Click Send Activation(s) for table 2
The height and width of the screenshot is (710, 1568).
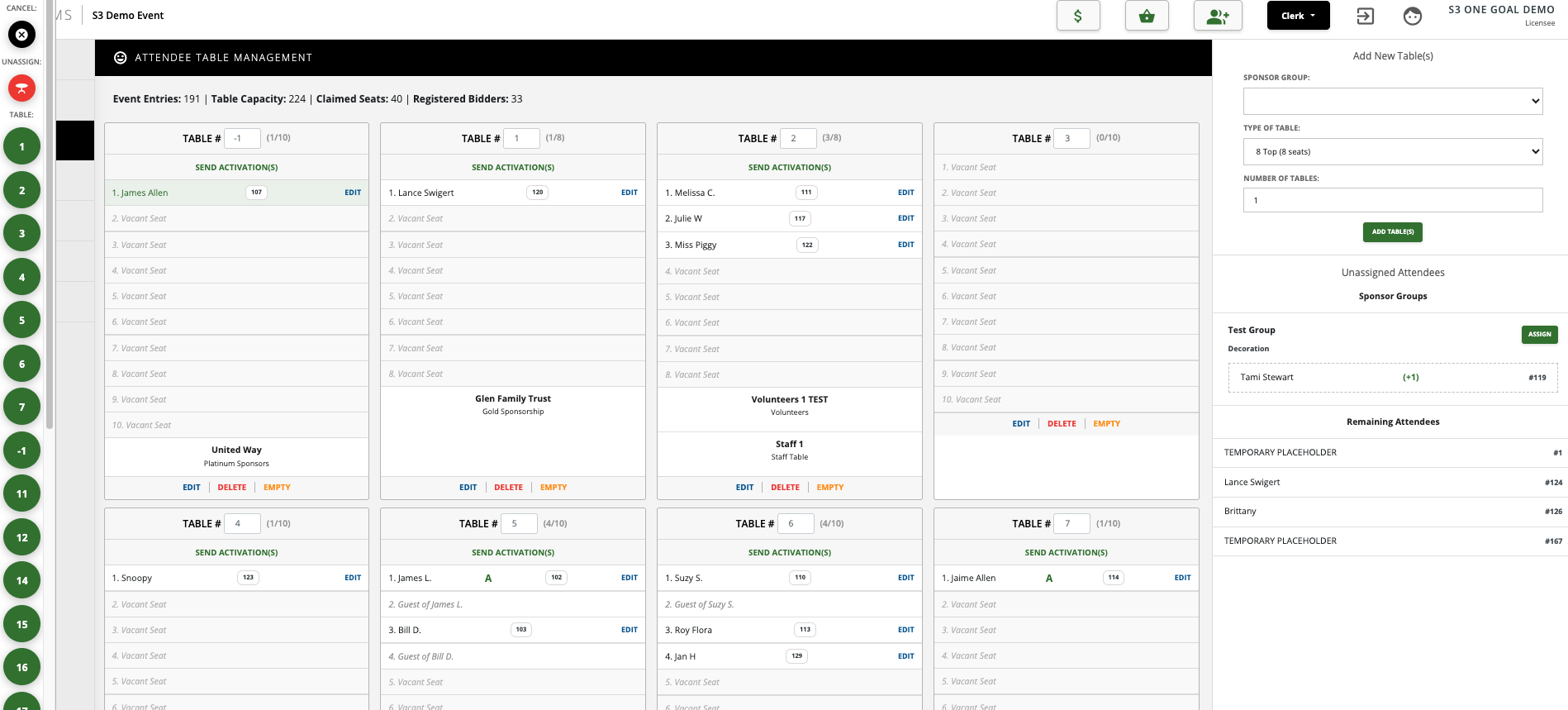(x=790, y=168)
